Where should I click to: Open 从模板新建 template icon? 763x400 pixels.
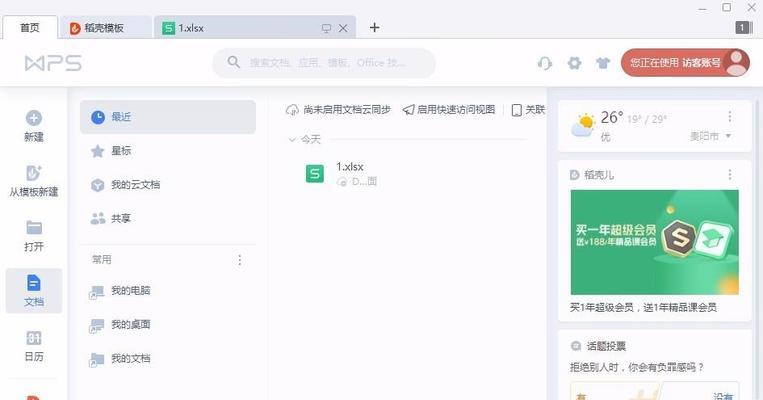pyautogui.click(x=34, y=173)
